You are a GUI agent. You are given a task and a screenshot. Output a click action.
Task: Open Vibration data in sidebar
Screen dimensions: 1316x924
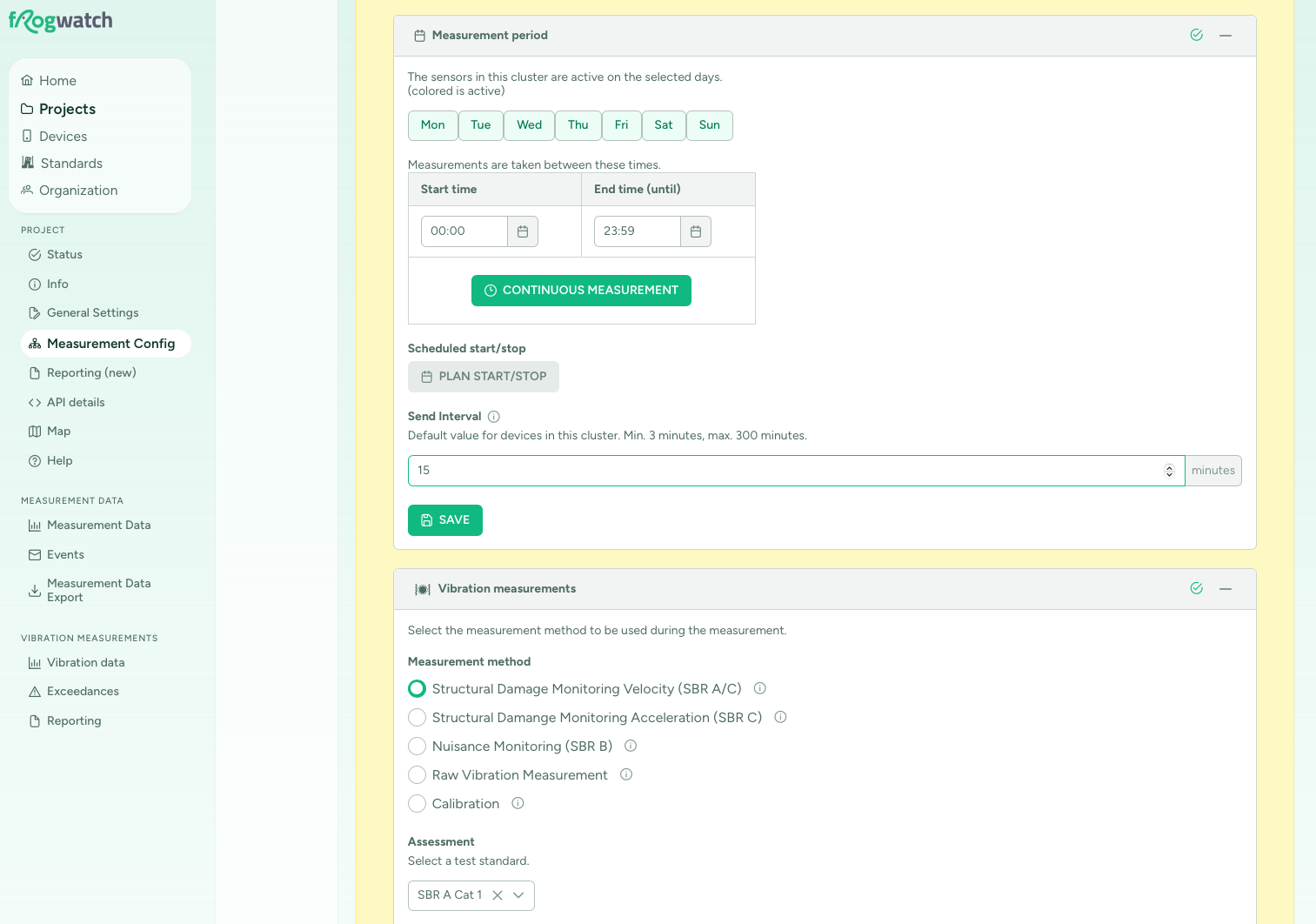coord(77,663)
